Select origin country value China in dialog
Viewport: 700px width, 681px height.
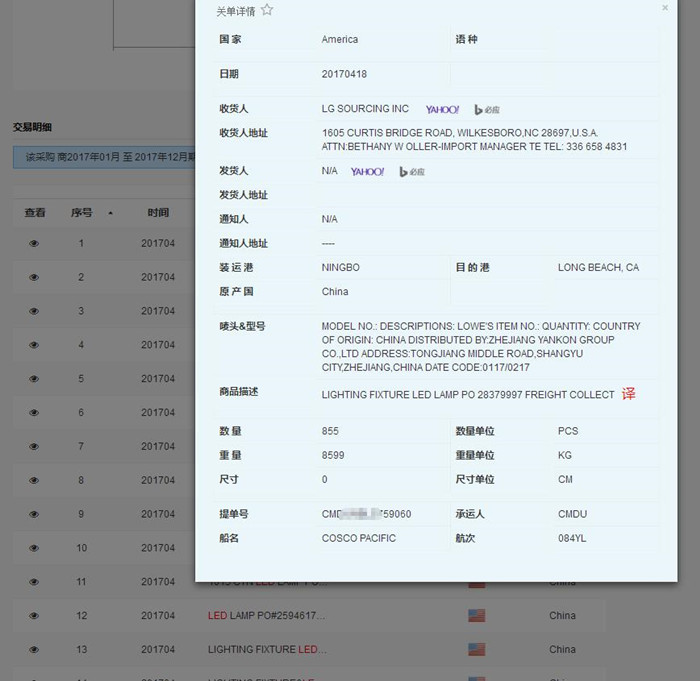(x=335, y=292)
